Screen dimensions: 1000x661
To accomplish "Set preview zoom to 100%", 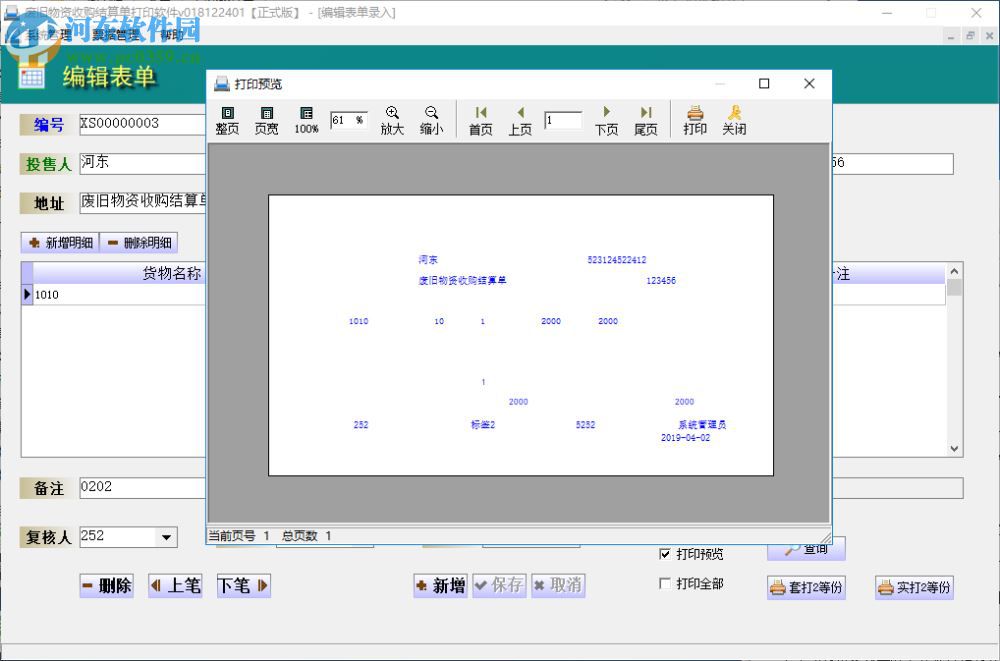I will tap(305, 118).
